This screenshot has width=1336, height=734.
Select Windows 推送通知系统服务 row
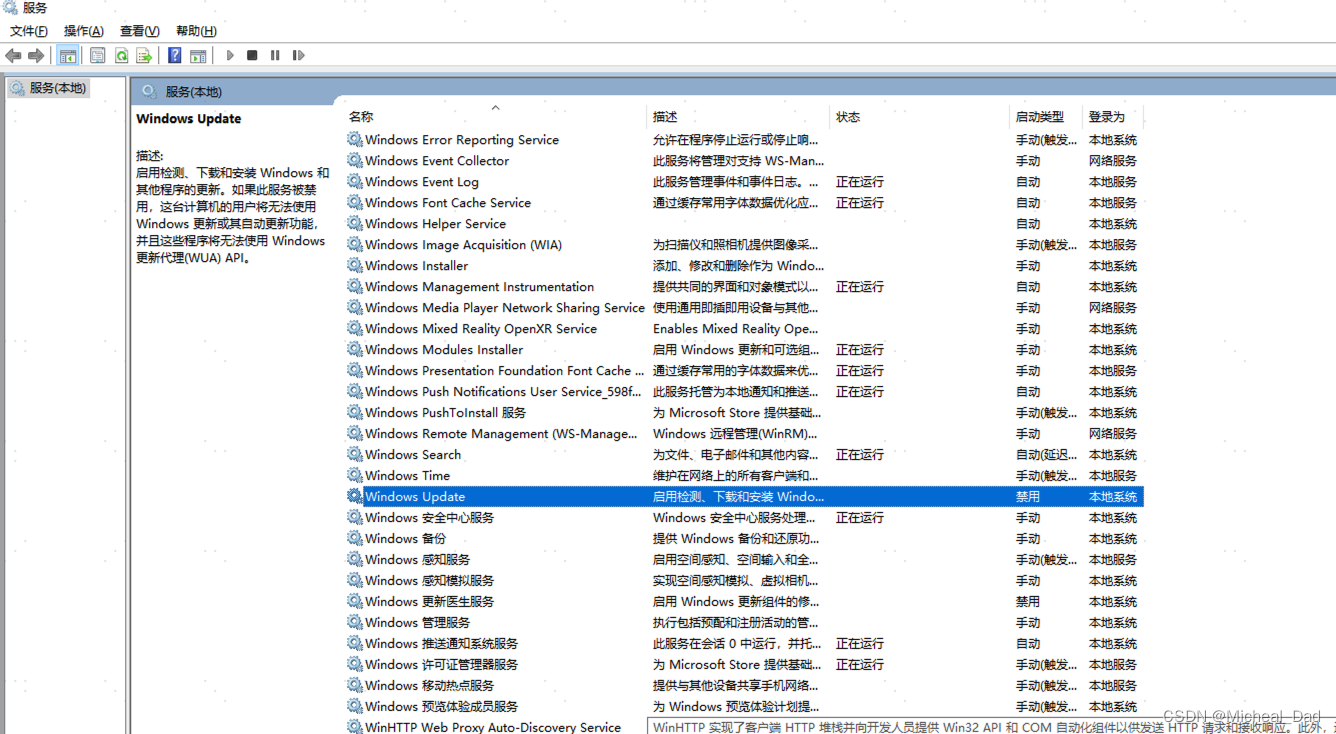(x=744, y=644)
